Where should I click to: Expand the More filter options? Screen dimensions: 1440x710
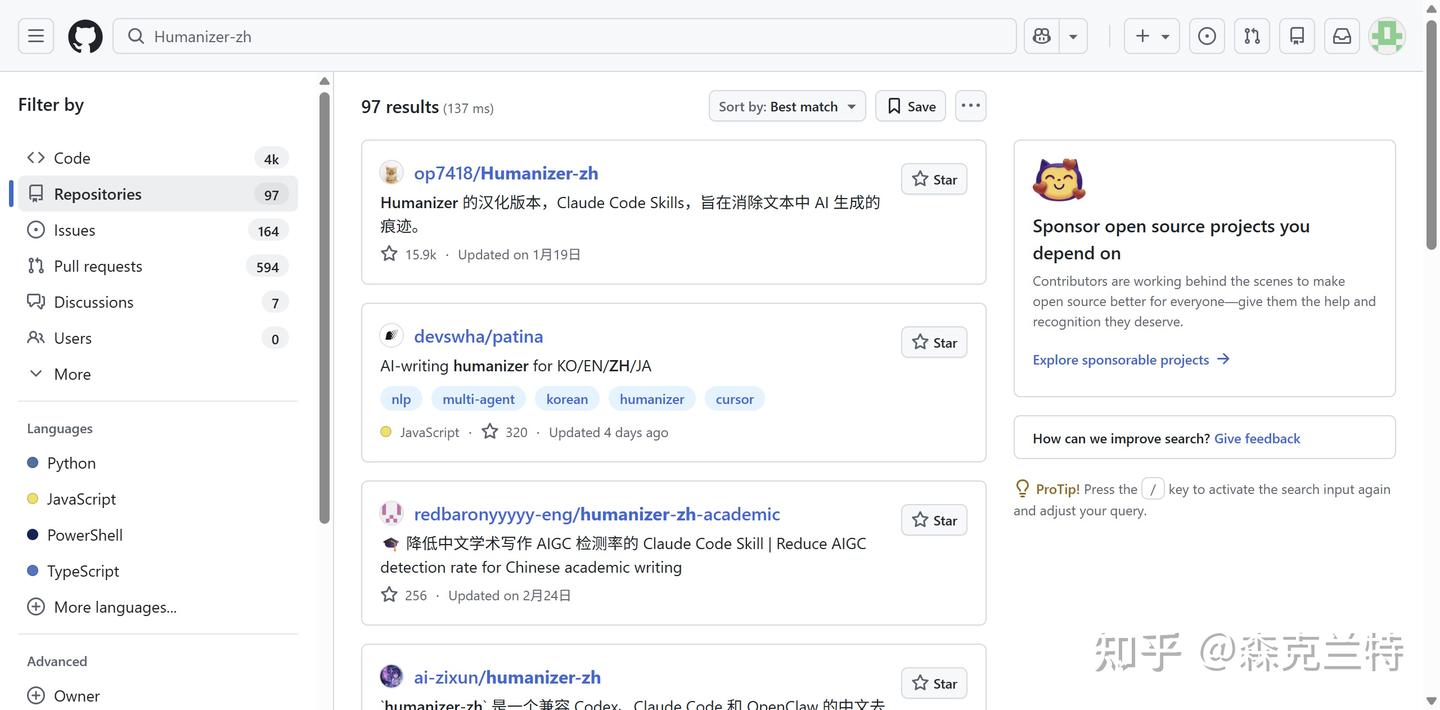point(158,374)
